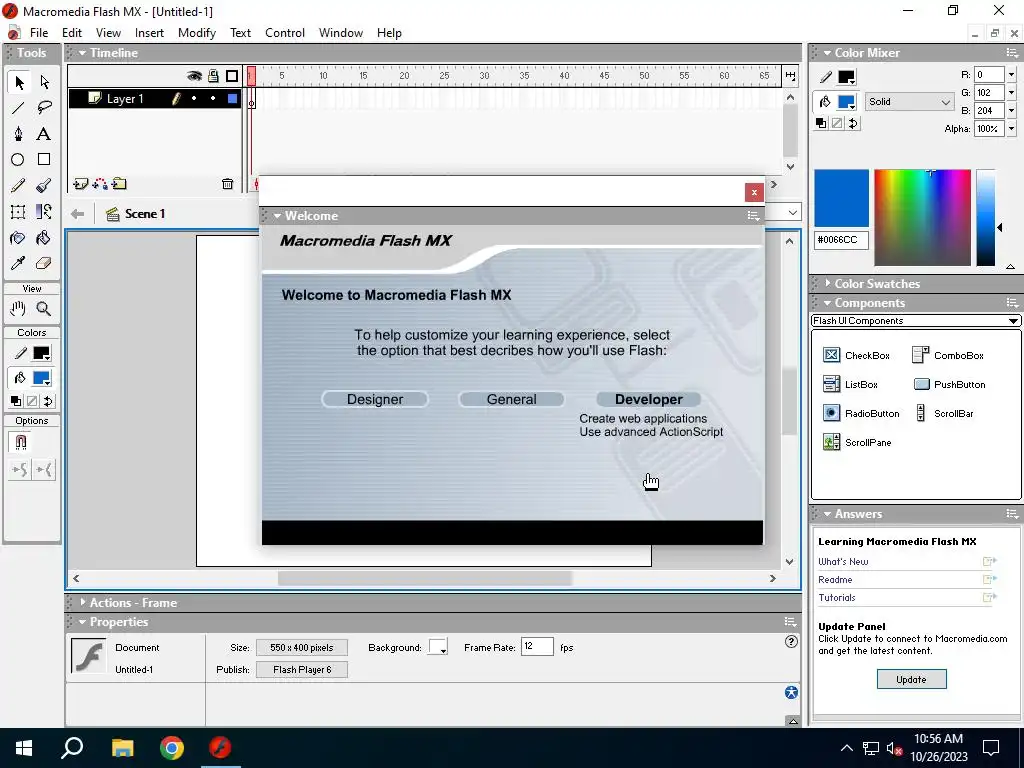The image size is (1024, 768).
Task: Toggle Snap to Objects magnet option
Action: pyautogui.click(x=20, y=442)
